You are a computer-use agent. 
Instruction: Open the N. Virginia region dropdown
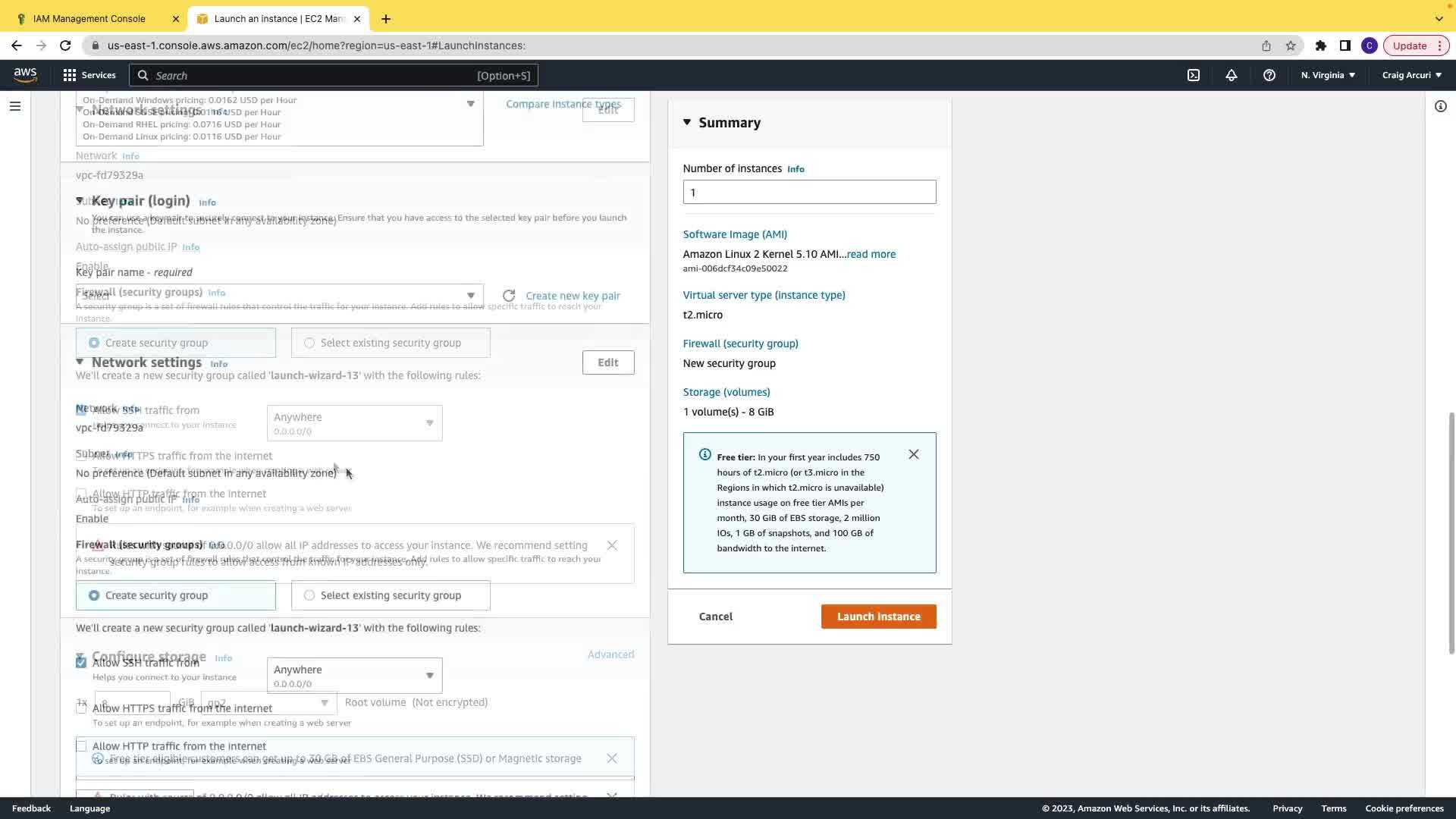coord(1328,75)
